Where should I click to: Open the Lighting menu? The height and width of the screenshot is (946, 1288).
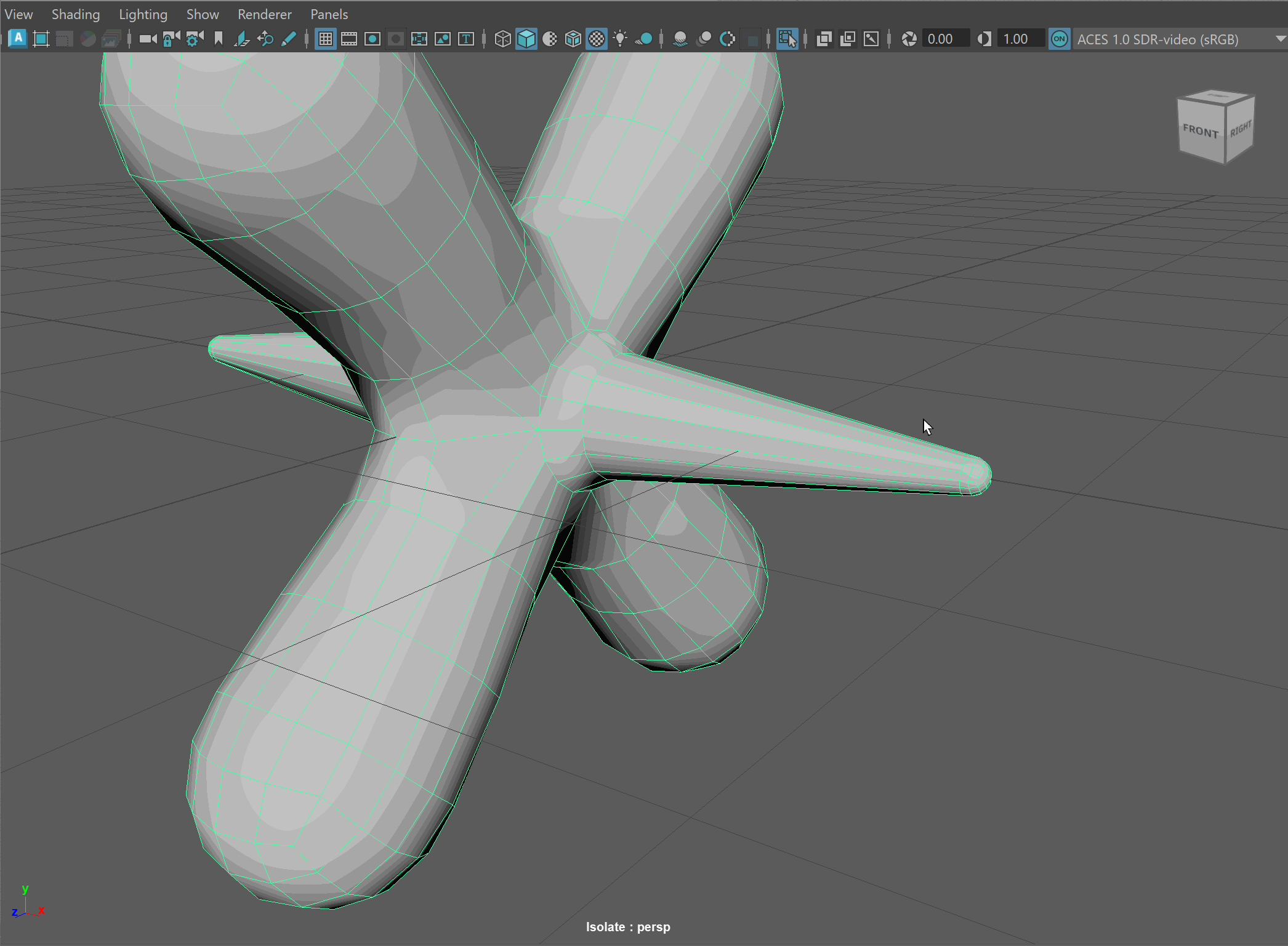tap(143, 14)
